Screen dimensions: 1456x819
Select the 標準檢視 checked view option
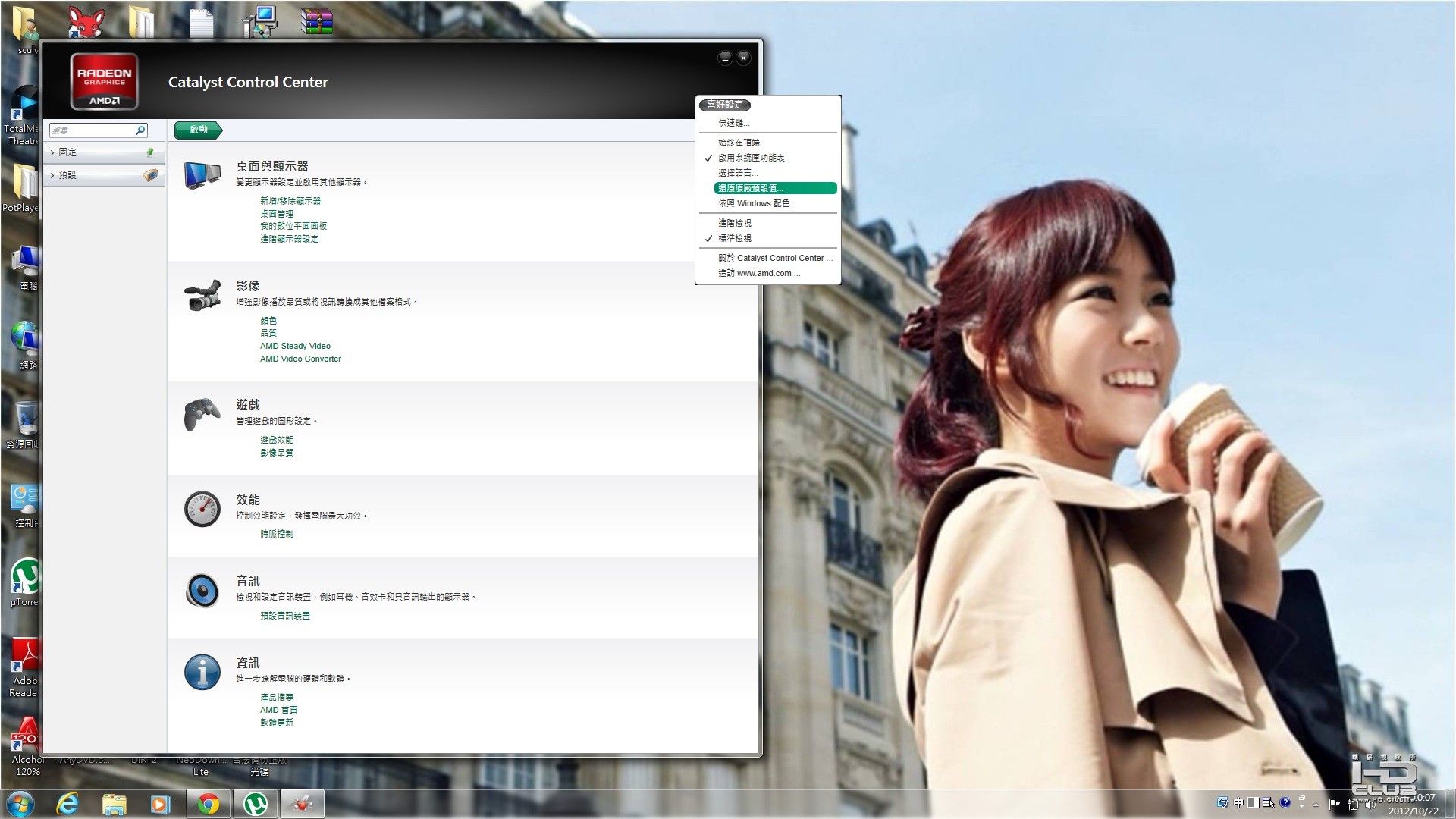pyautogui.click(x=734, y=238)
